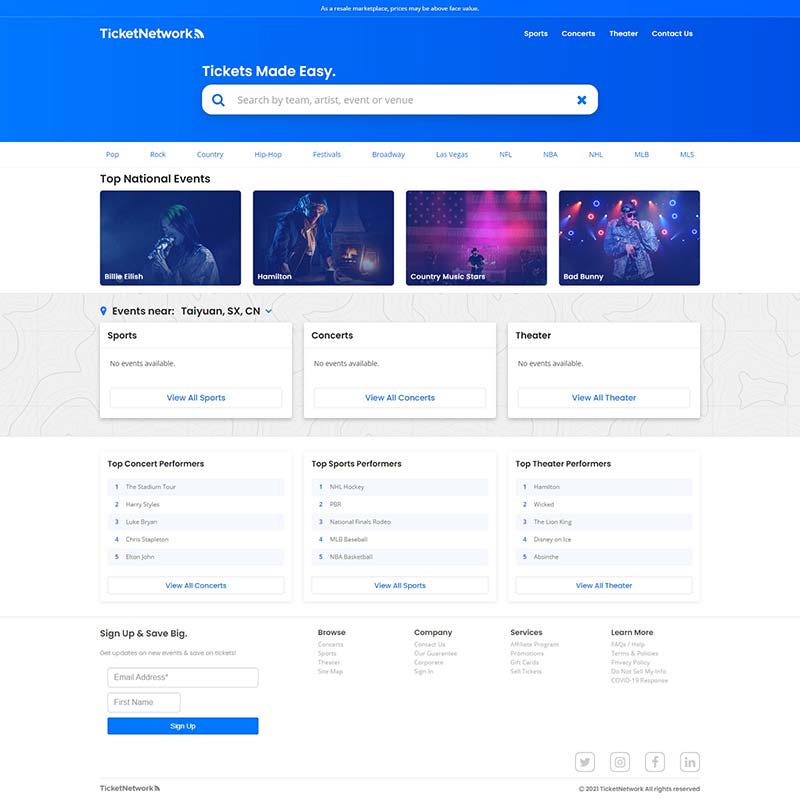Select the NBA category tab
Screen dimensions: 800x799
coord(550,155)
